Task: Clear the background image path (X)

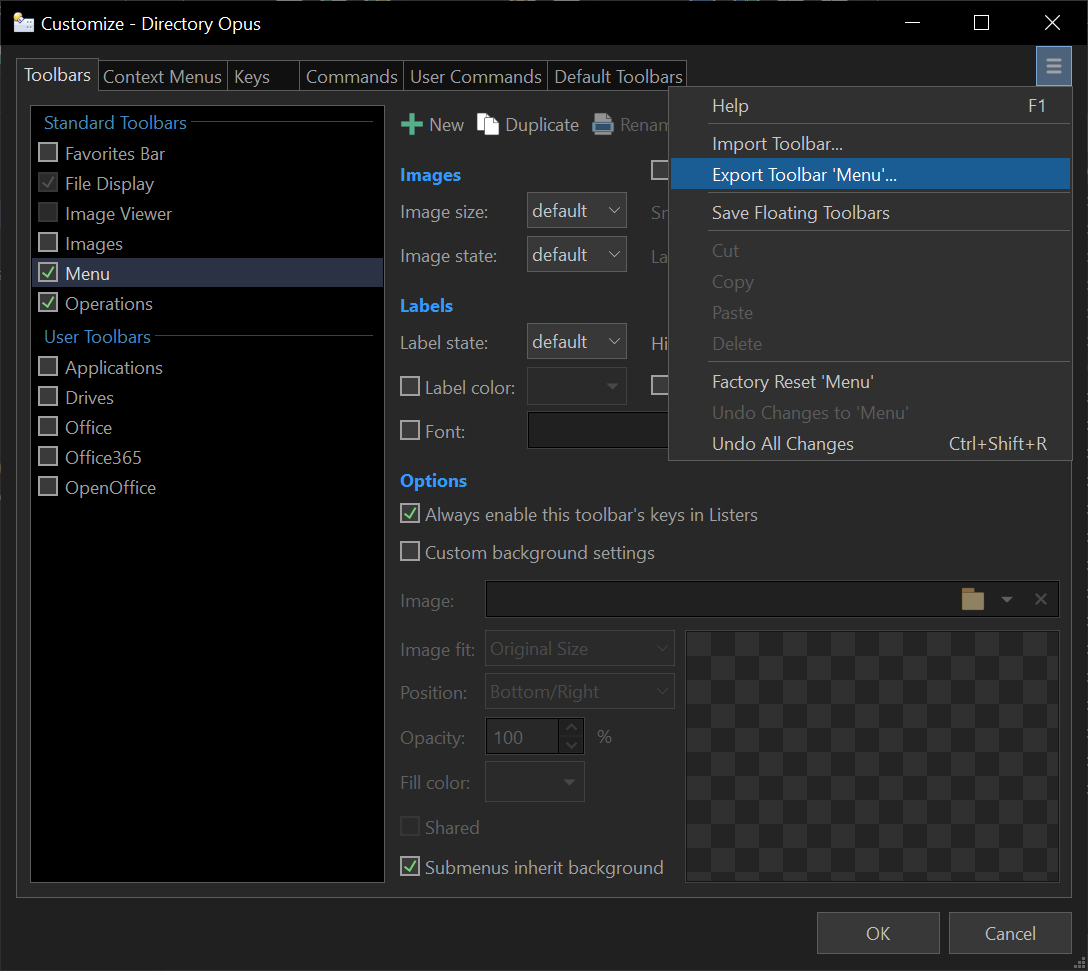Action: click(x=1040, y=599)
